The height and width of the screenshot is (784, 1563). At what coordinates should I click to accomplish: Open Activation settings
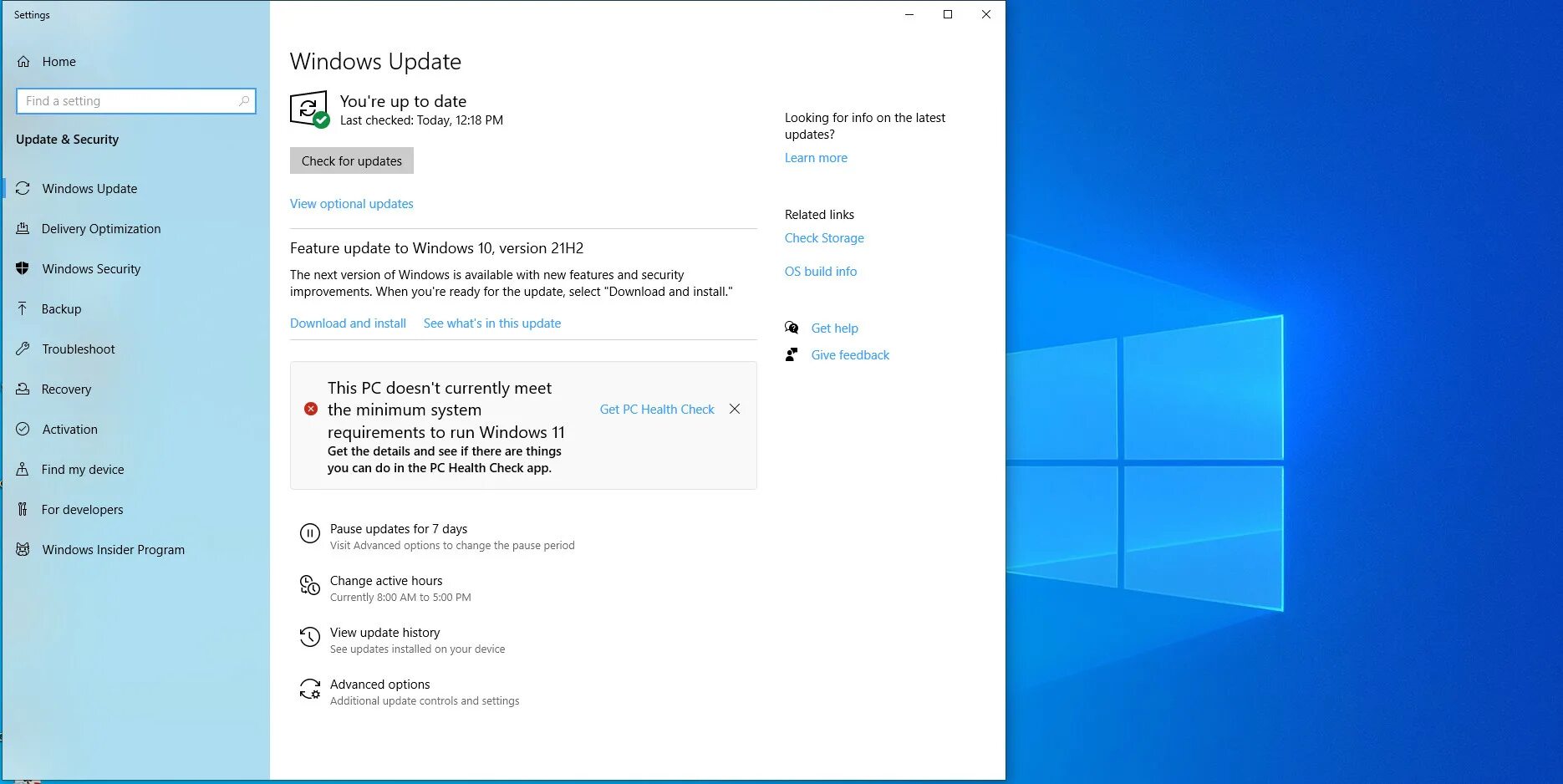pyautogui.click(x=69, y=430)
